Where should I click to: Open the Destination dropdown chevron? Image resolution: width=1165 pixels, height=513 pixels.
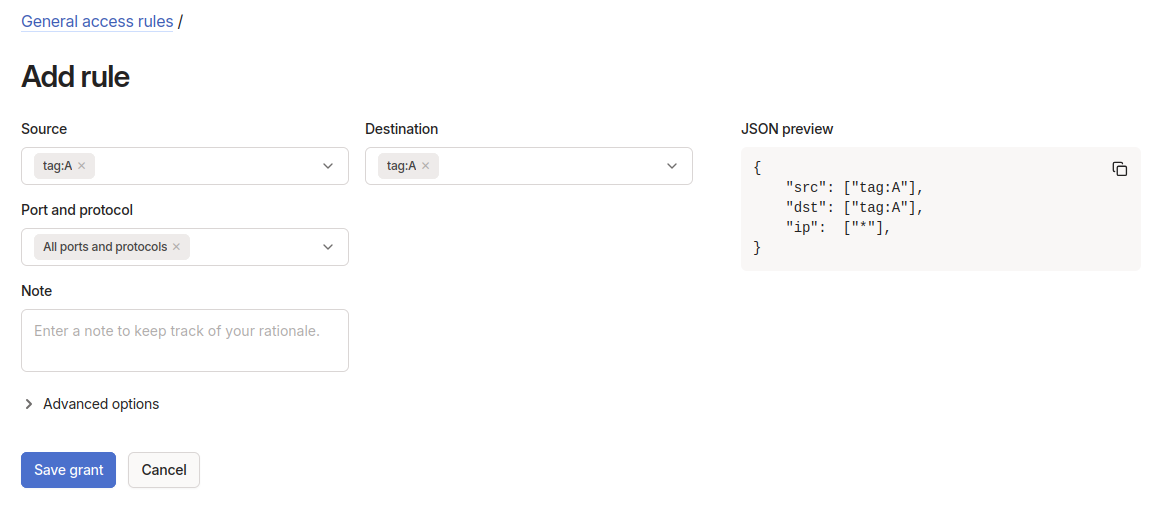[672, 166]
